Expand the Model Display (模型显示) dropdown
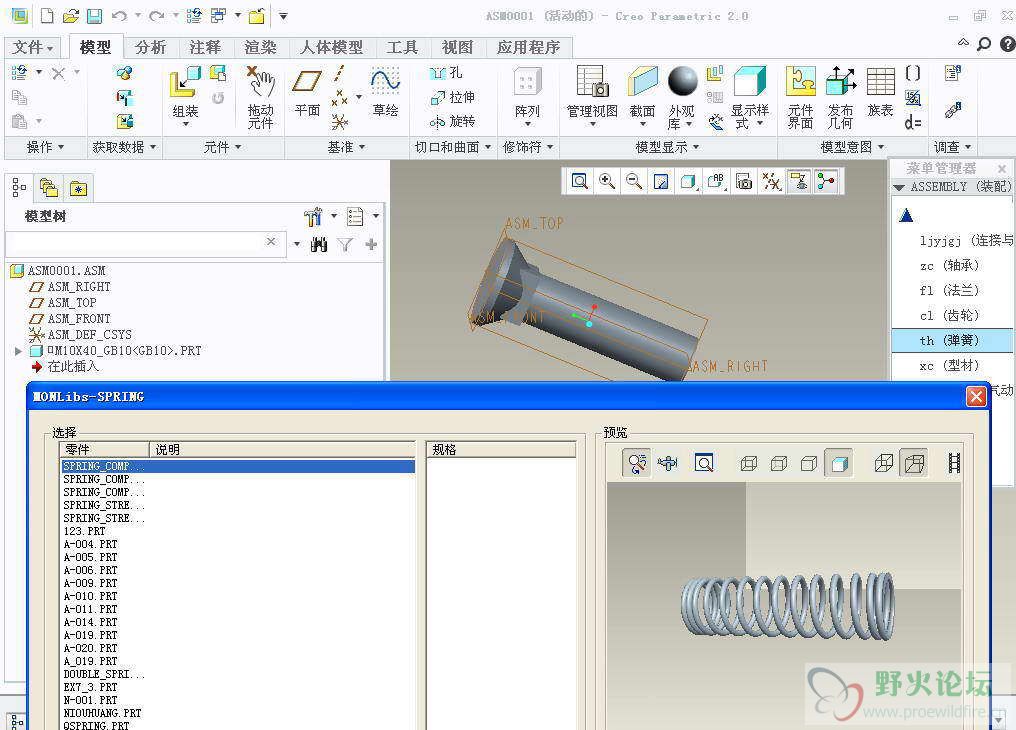Screen dimensions: 1016x730 point(667,148)
